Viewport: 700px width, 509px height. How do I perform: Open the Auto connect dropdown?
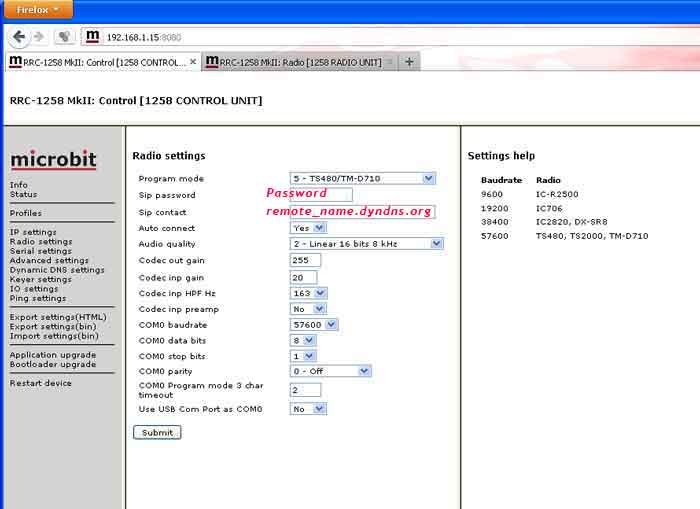click(x=308, y=228)
